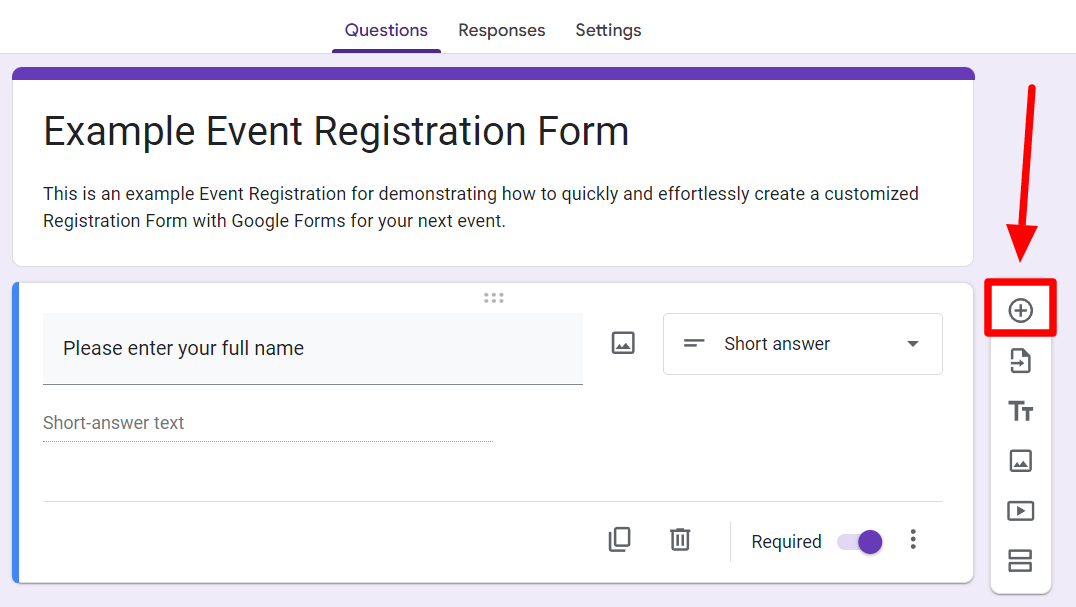1076x607 pixels.
Task: Click the full name question field
Action: pos(312,348)
